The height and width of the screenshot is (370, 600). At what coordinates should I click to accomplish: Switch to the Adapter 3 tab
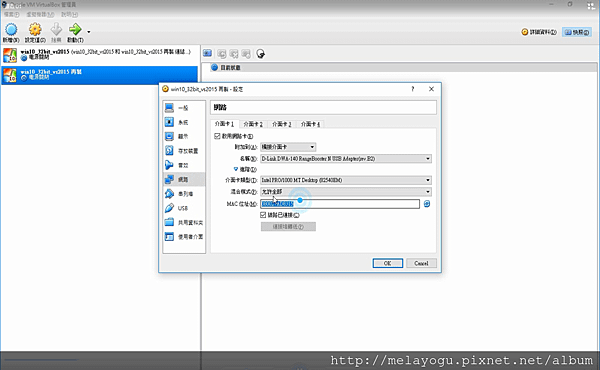(282, 124)
